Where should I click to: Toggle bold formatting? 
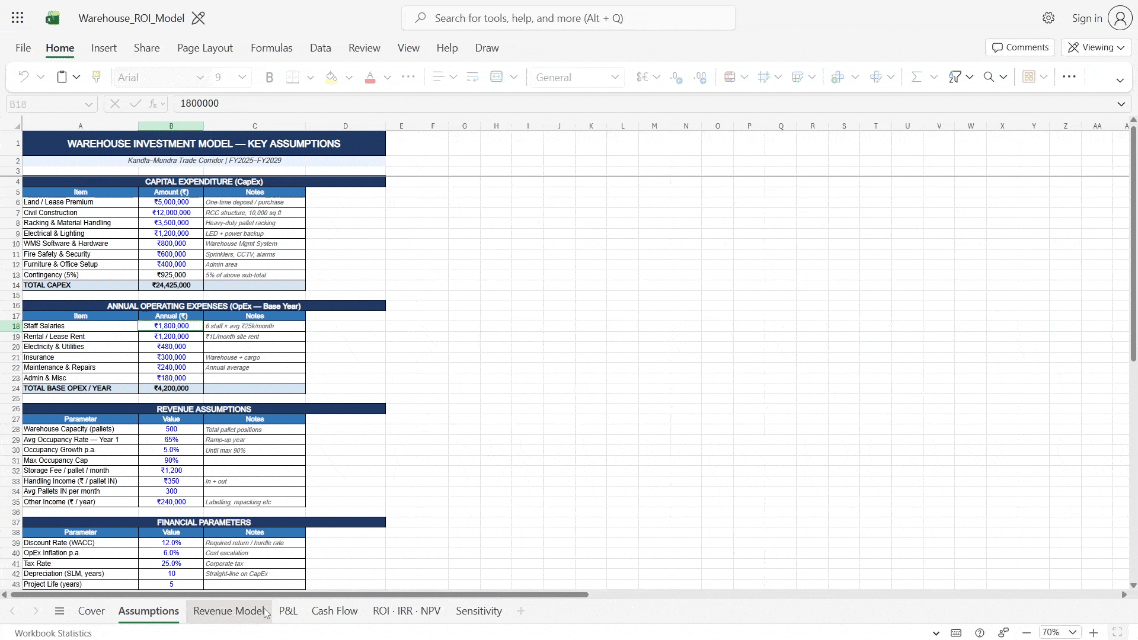[269, 77]
